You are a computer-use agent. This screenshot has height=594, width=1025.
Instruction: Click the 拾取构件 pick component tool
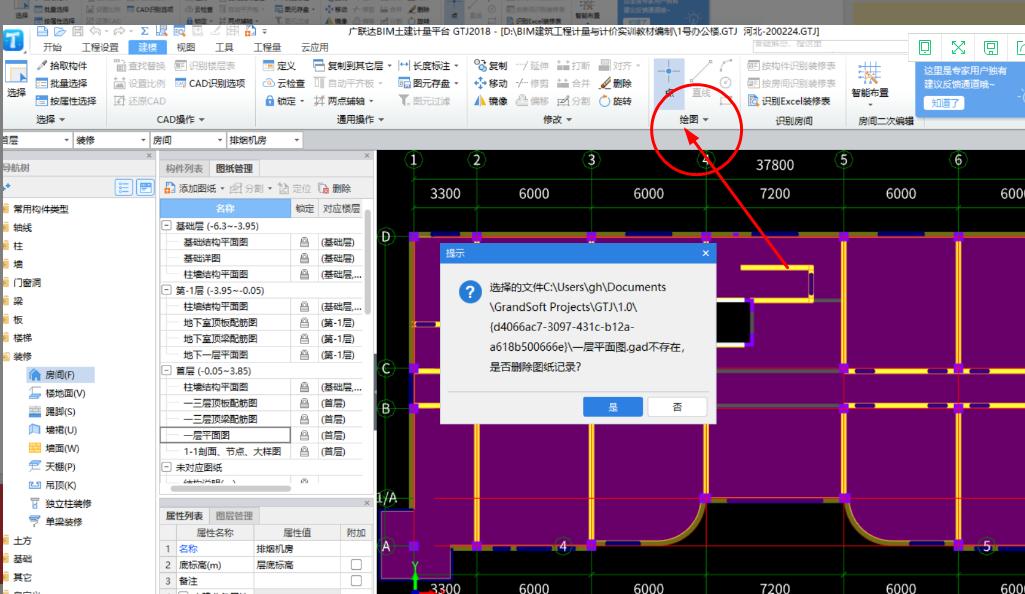tap(61, 65)
